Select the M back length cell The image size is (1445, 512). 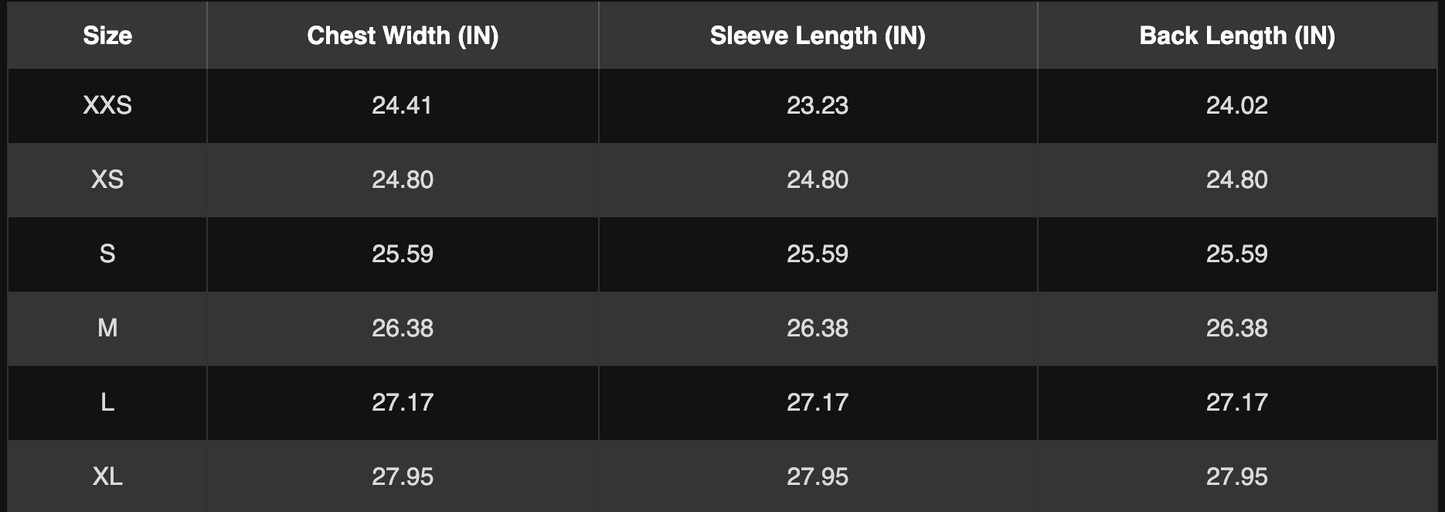(1236, 328)
